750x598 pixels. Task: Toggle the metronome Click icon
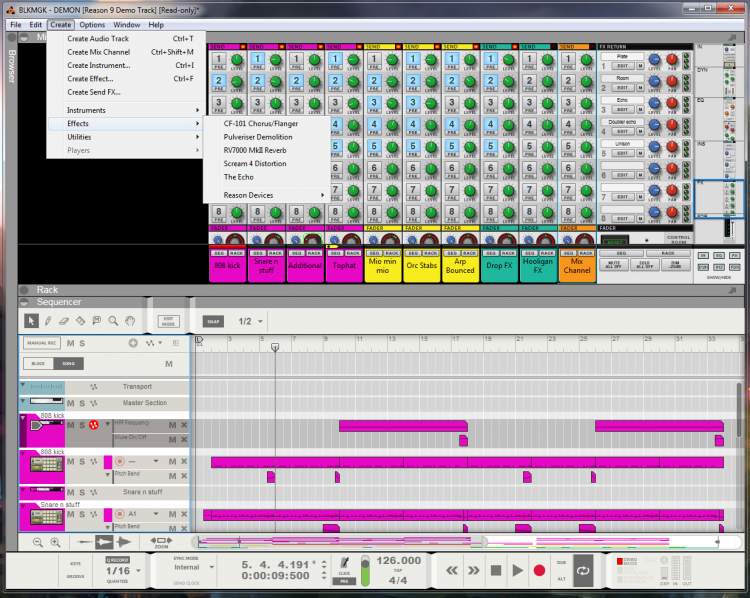pyautogui.click(x=344, y=563)
